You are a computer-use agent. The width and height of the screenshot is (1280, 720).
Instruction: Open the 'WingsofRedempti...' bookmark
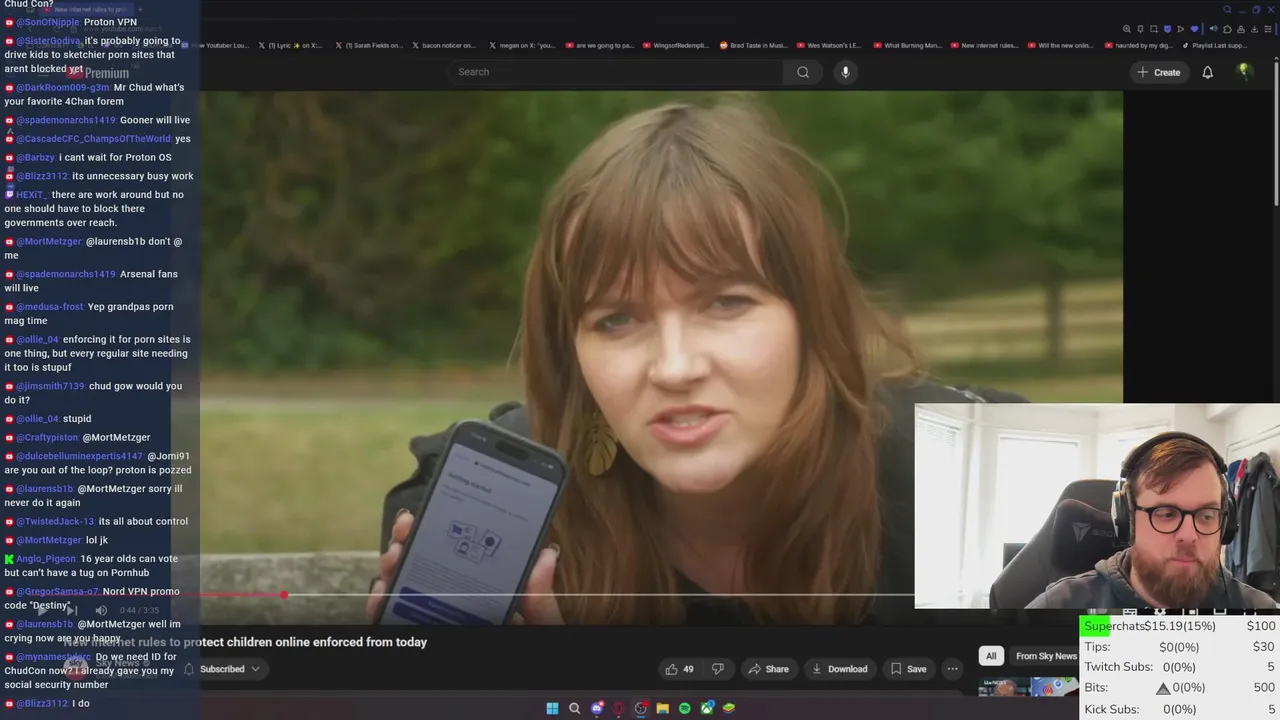[x=675, y=45]
